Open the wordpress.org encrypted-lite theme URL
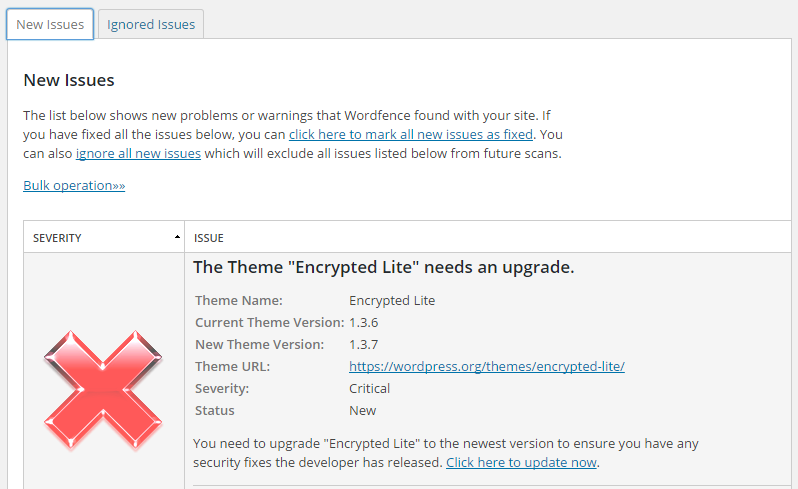798x489 pixels. pos(487,366)
